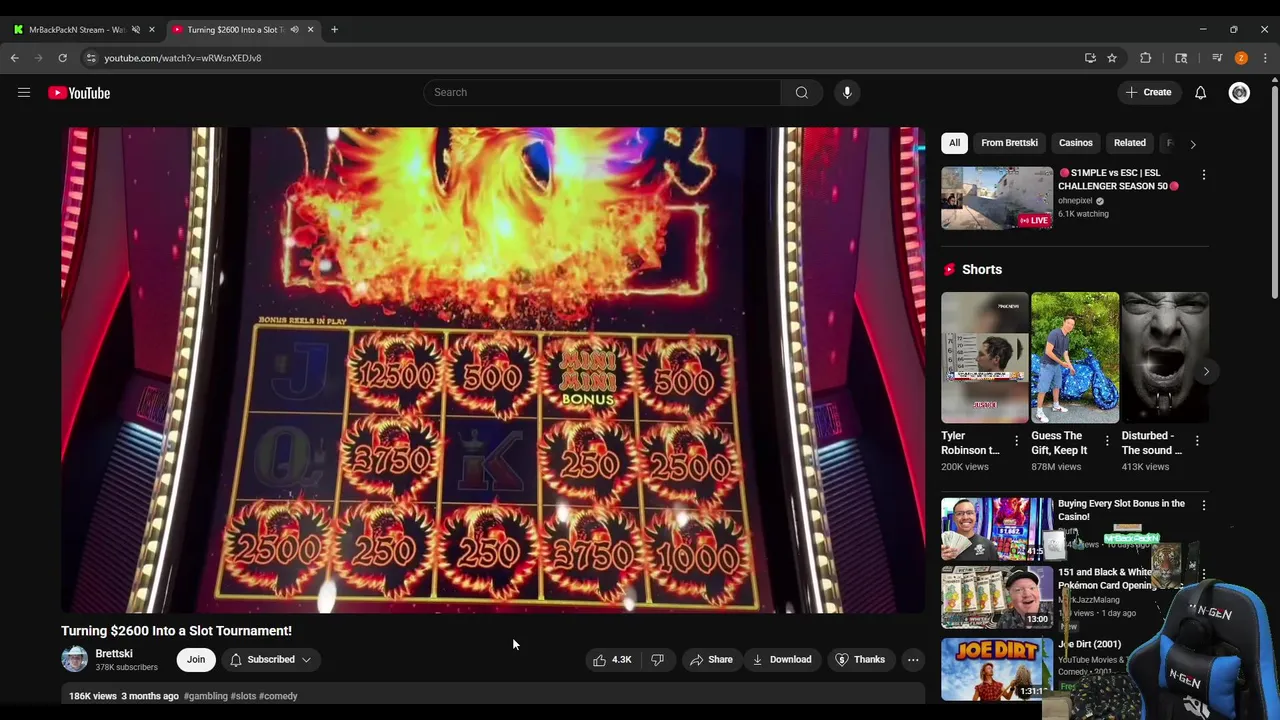Viewport: 1280px width, 720px height.
Task: Select the All filter chip
Action: [x=955, y=143]
